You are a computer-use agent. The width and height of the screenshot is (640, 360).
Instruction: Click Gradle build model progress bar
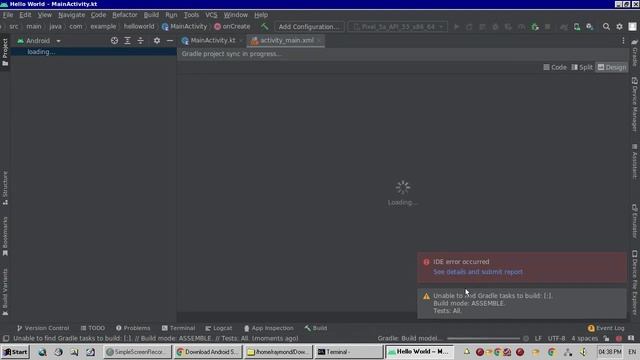[483, 338]
